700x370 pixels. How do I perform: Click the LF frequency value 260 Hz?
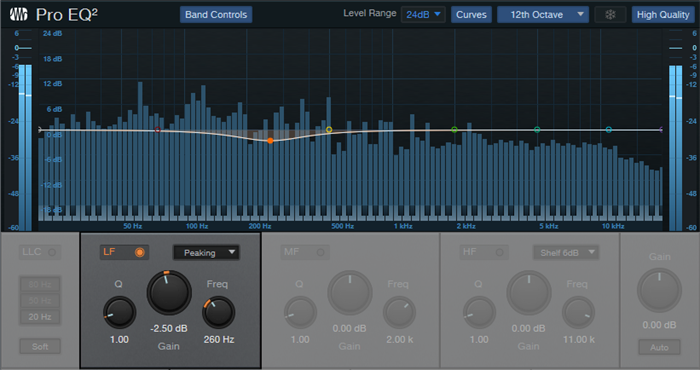pyautogui.click(x=219, y=340)
